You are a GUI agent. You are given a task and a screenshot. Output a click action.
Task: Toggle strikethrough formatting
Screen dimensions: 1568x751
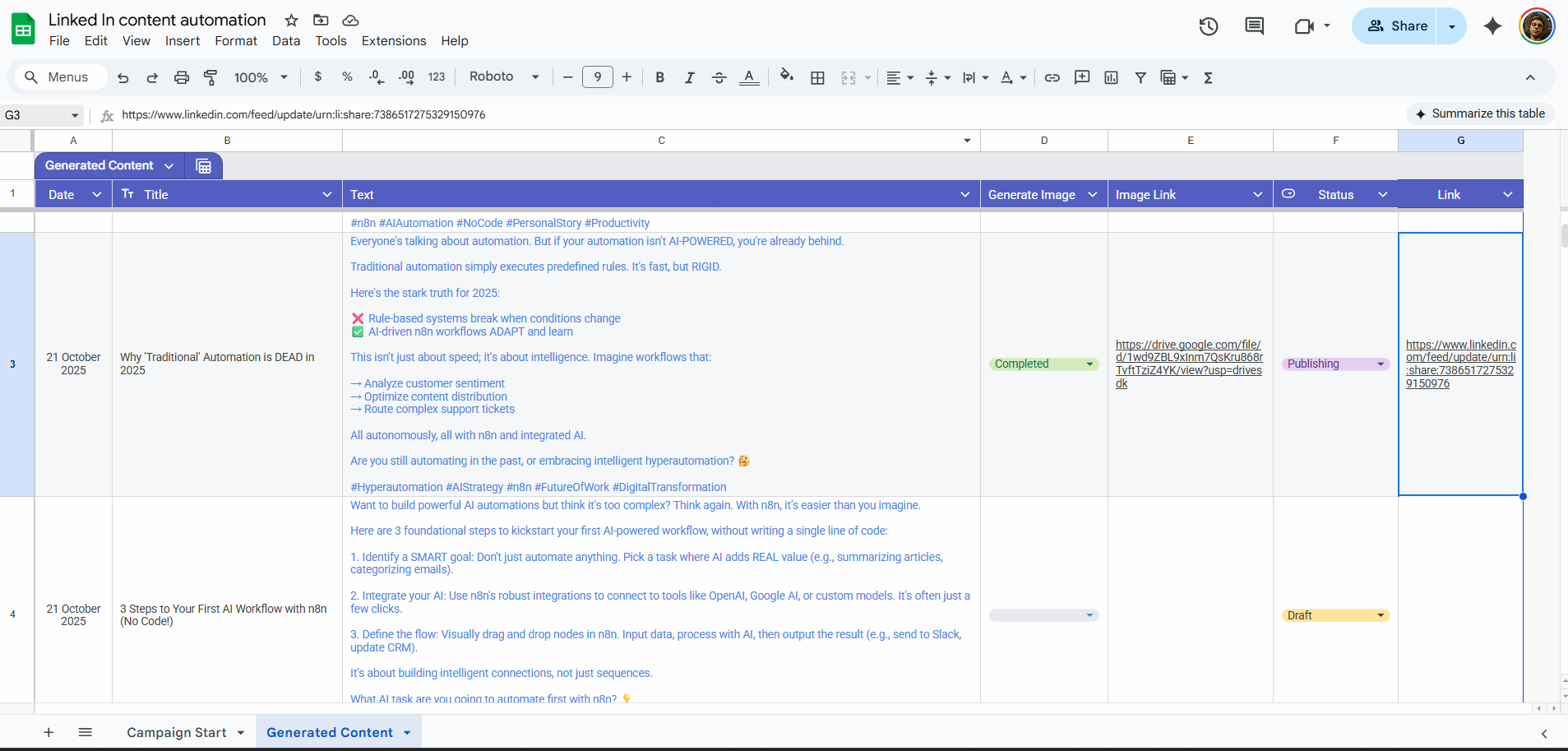pos(719,77)
